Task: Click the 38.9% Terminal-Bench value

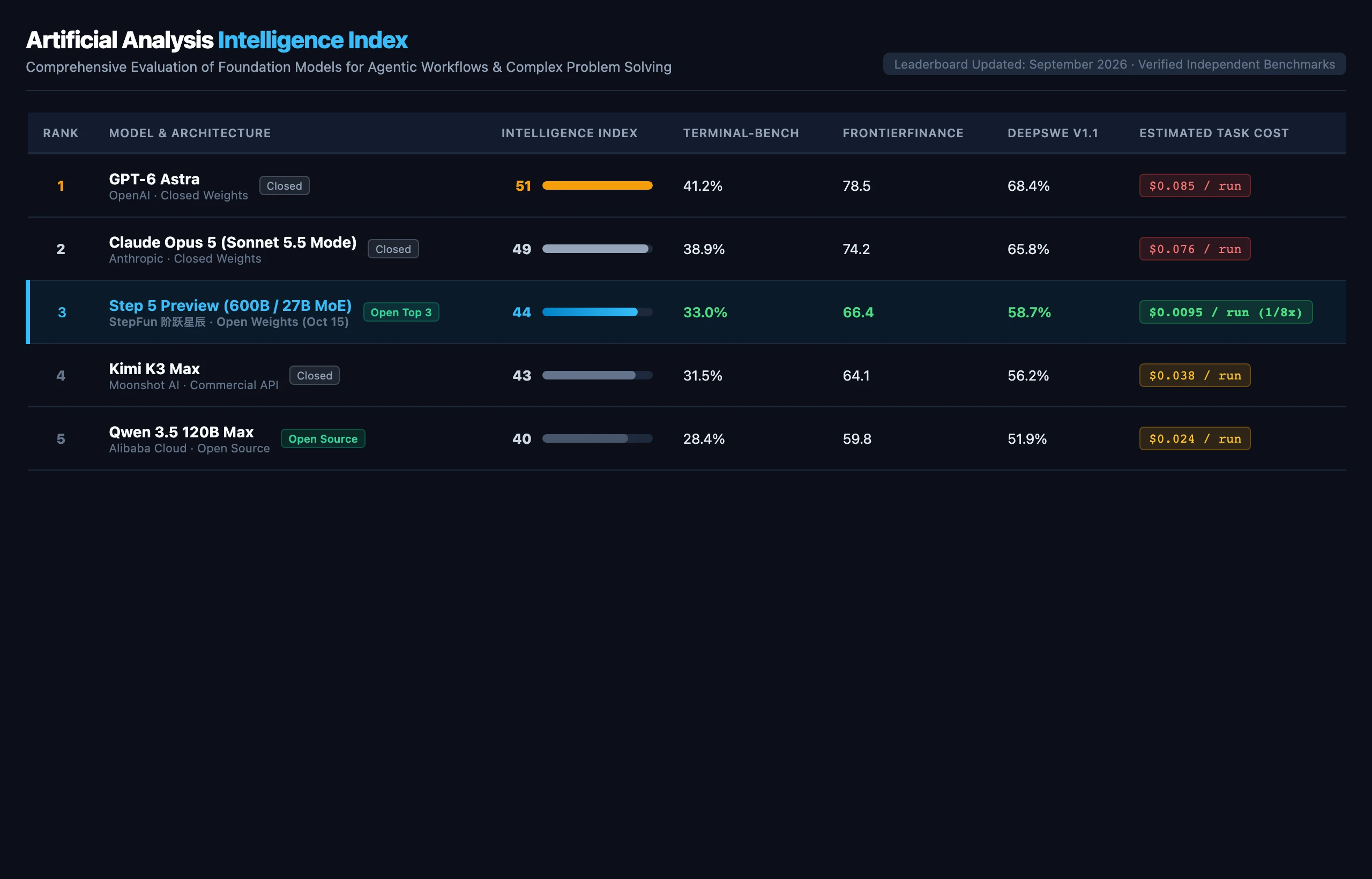Action: pos(704,249)
